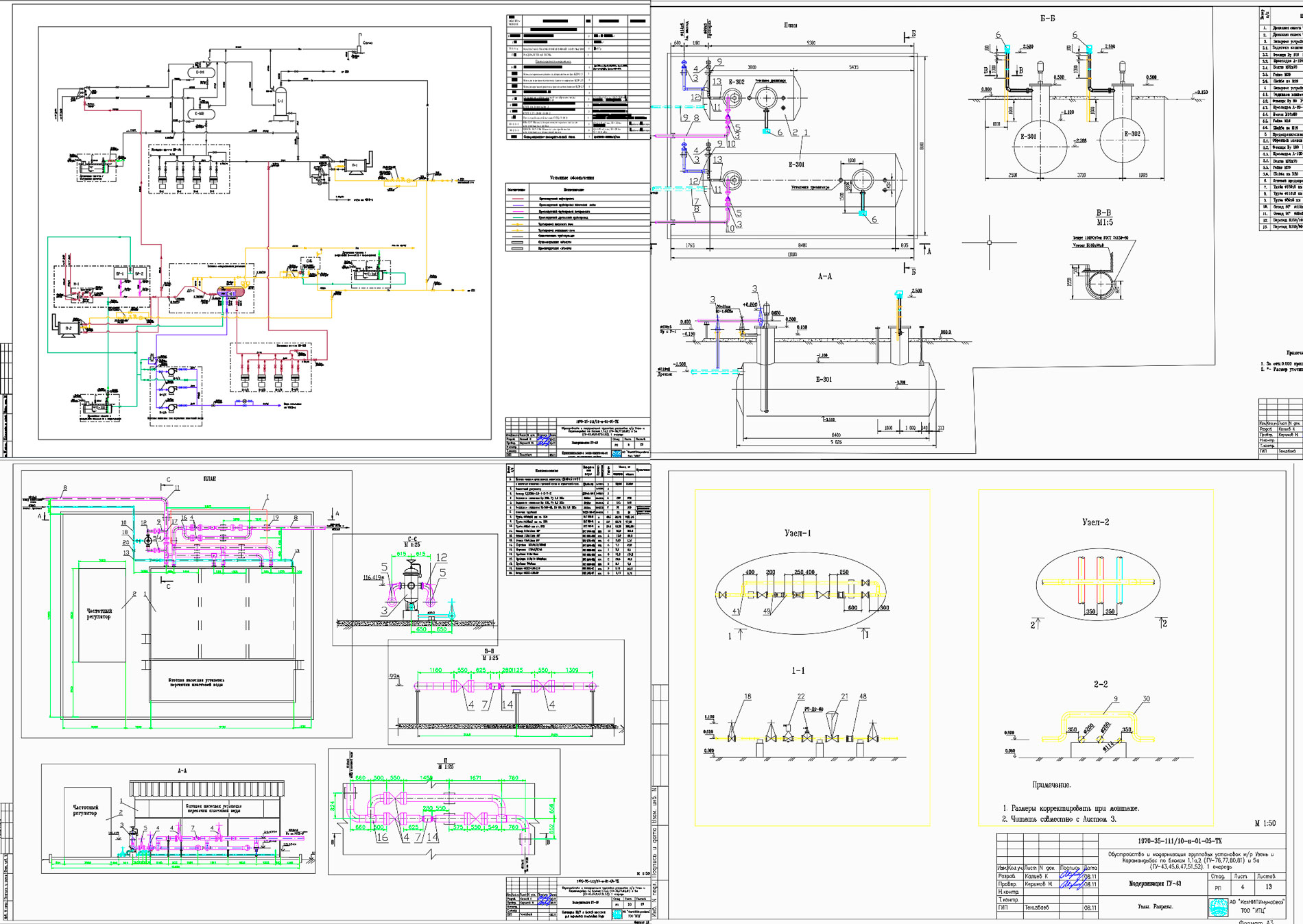The width and height of the screenshot is (1303, 924).
Task: Select callout number '22' in section 1-1
Action: coord(801,696)
